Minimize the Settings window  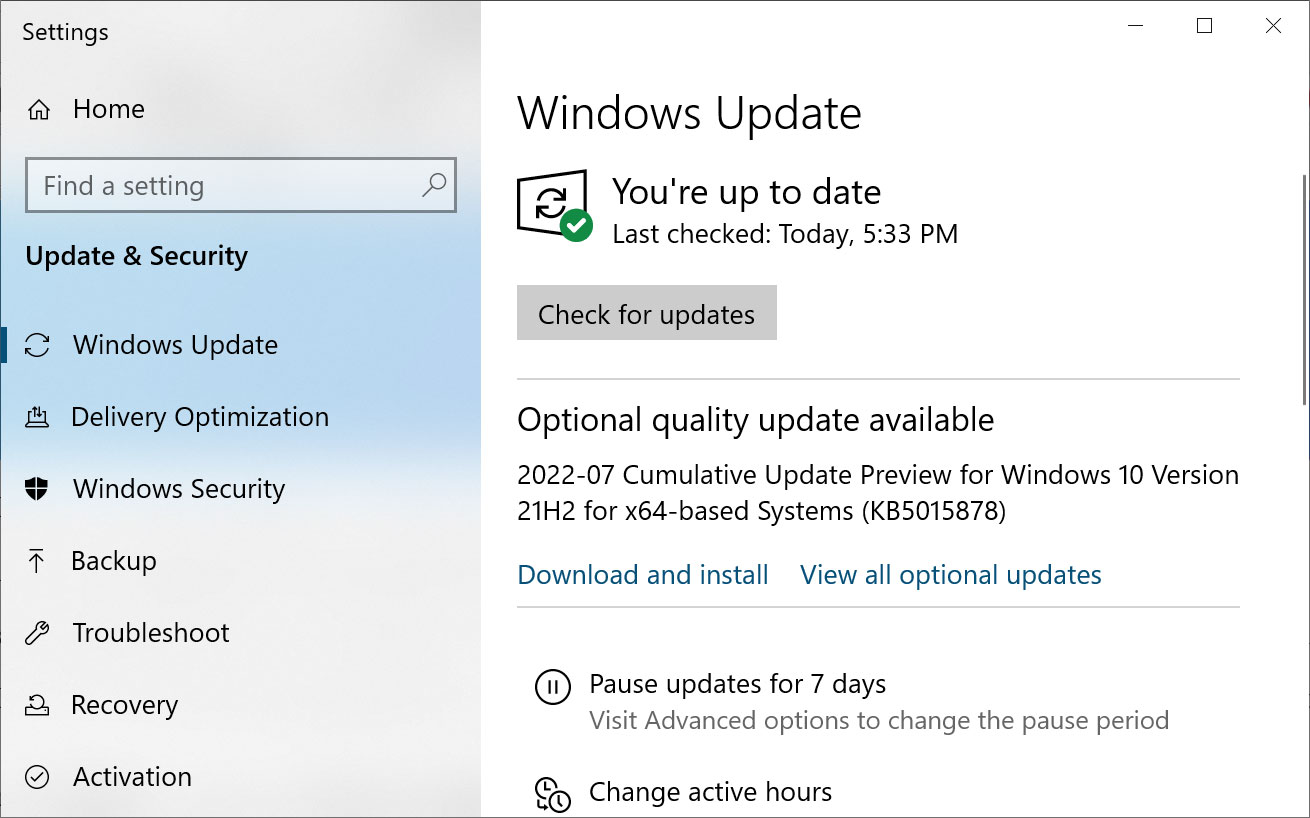pyautogui.click(x=1136, y=26)
